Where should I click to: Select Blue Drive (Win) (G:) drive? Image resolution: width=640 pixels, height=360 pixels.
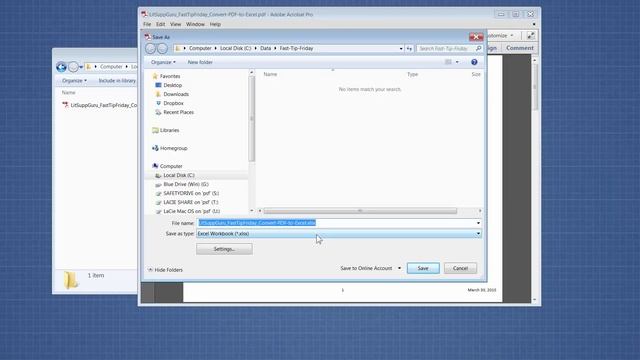click(x=185, y=184)
